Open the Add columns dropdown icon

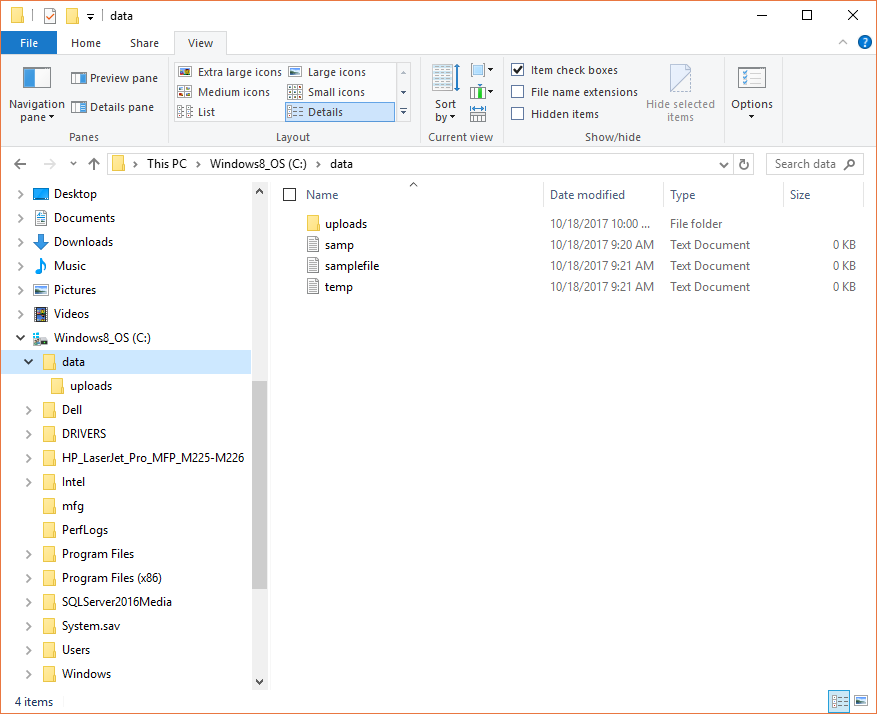tap(482, 92)
